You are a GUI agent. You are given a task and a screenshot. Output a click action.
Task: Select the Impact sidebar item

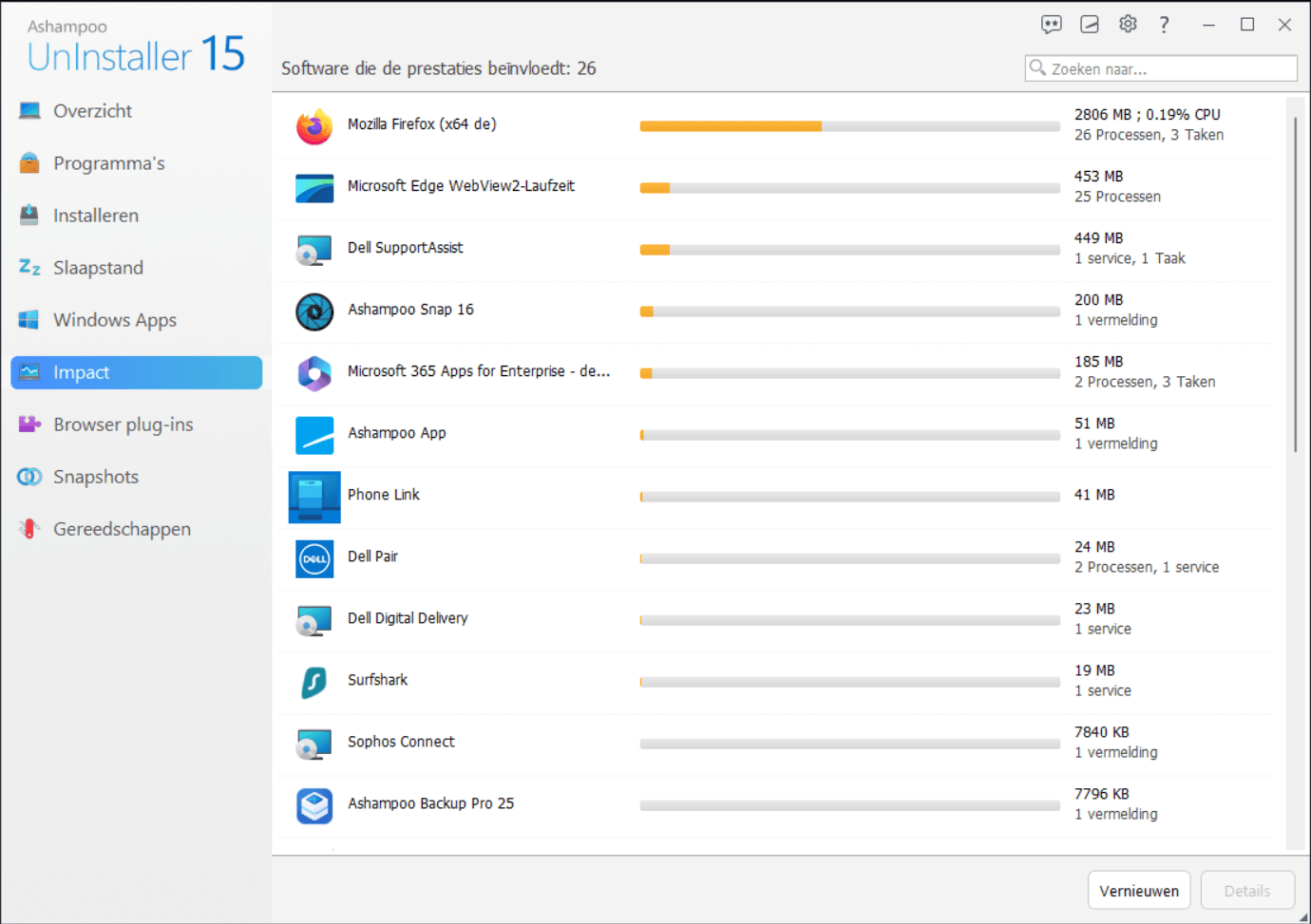[136, 372]
